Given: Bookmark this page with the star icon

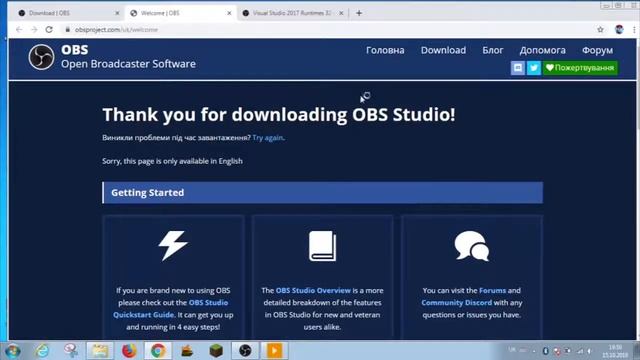Looking at the screenshot, I should (600, 29).
